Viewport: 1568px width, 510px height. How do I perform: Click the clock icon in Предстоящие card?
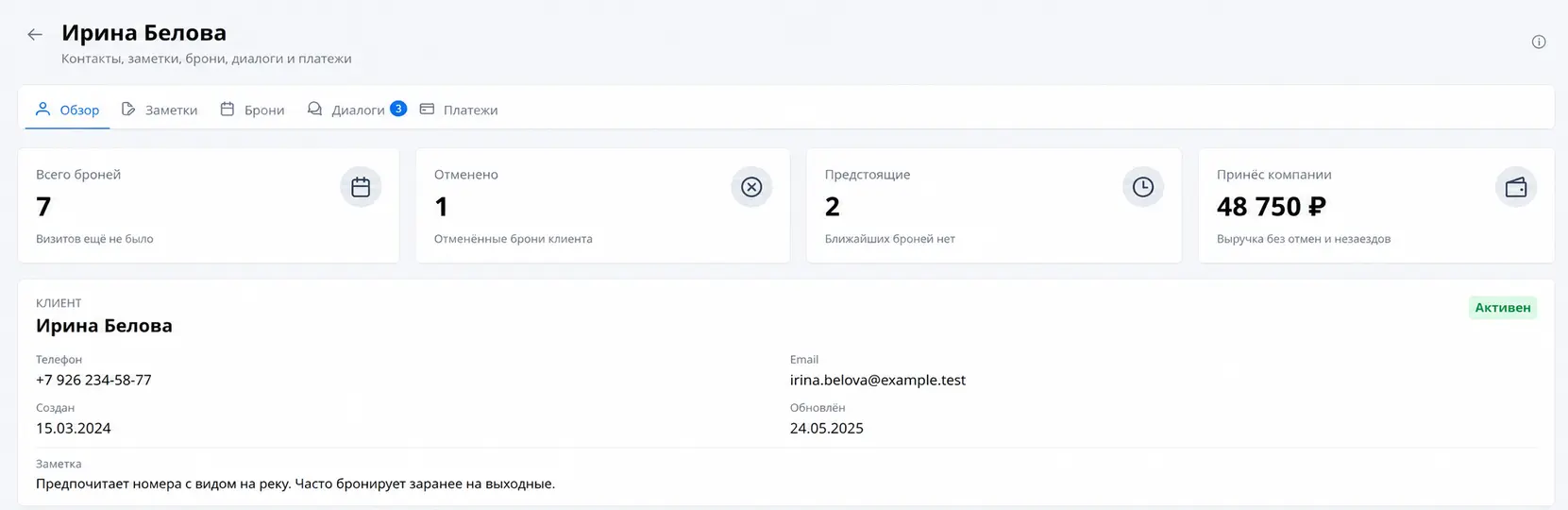point(1142,187)
